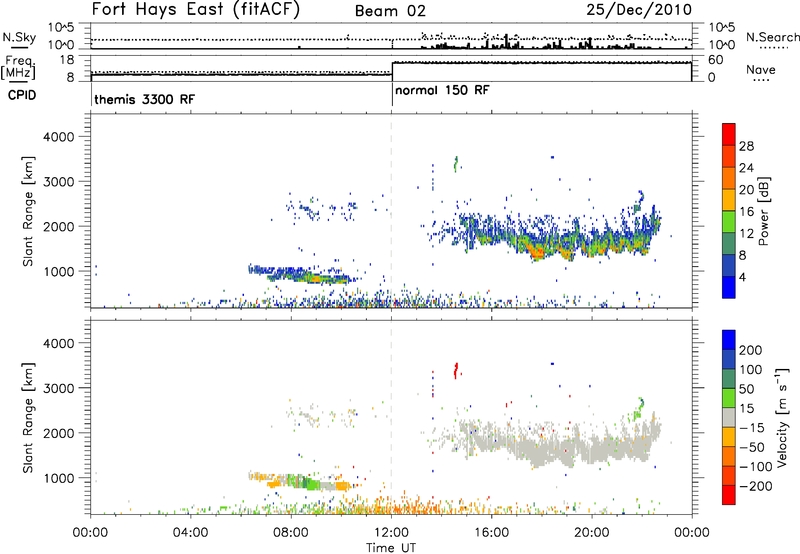This screenshot has height=554, width=800.
Task: Select the 'normal 150 RF' mode annotation
Action: coord(442,90)
